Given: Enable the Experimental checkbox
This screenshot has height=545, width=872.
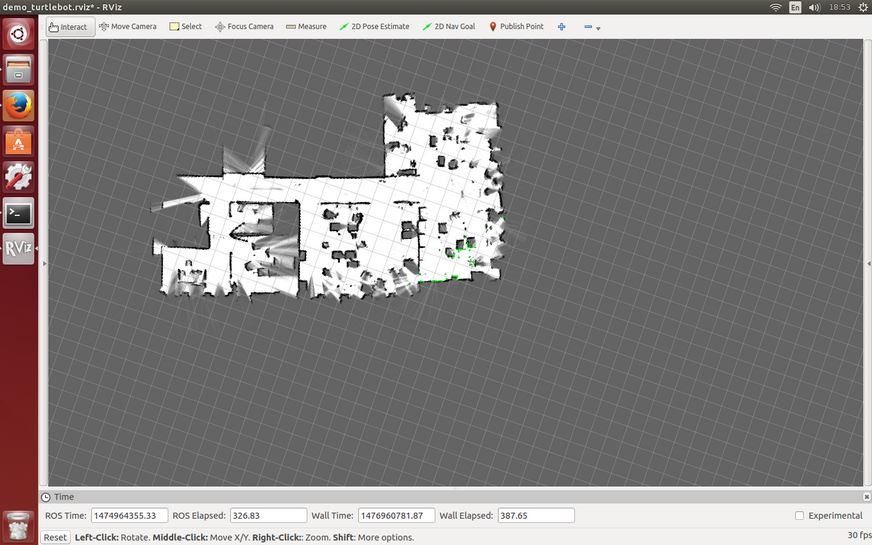Looking at the screenshot, I should (799, 516).
